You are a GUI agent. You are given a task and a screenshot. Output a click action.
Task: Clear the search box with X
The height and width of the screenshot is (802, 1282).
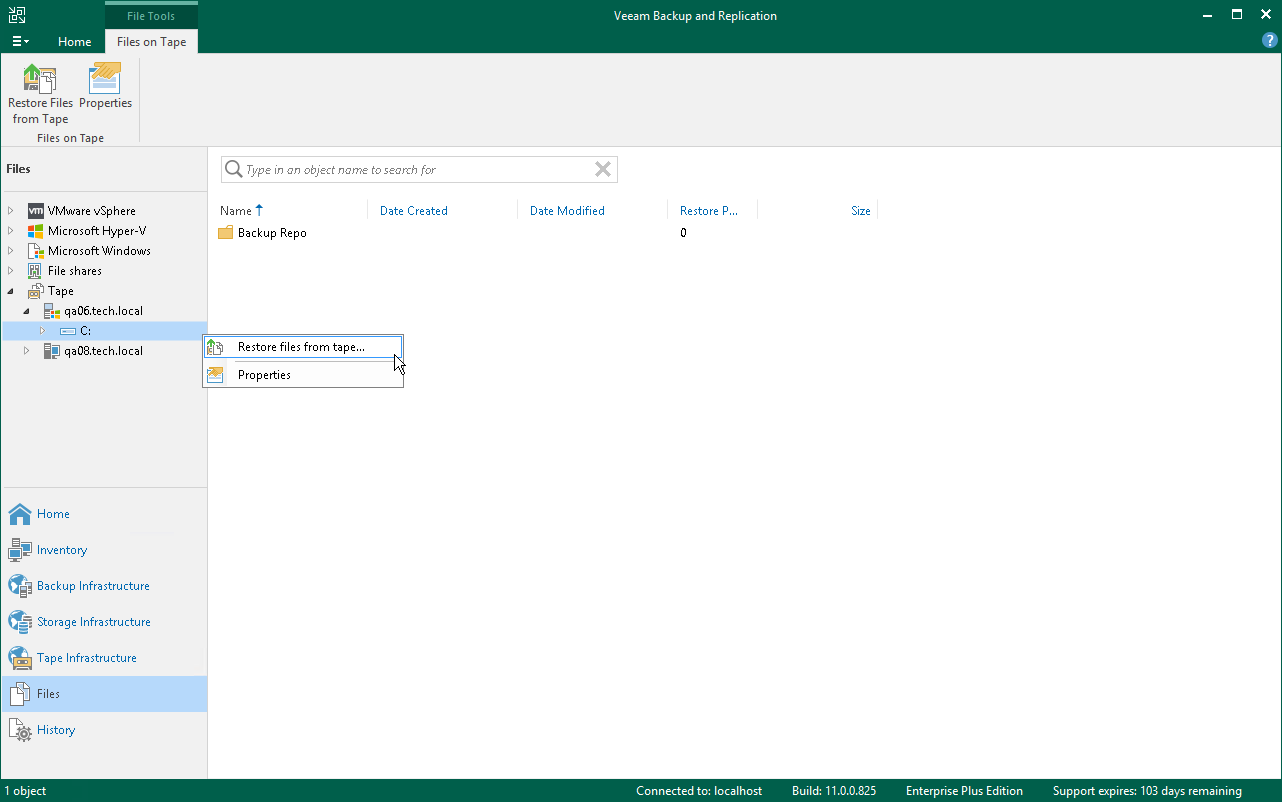tap(603, 170)
